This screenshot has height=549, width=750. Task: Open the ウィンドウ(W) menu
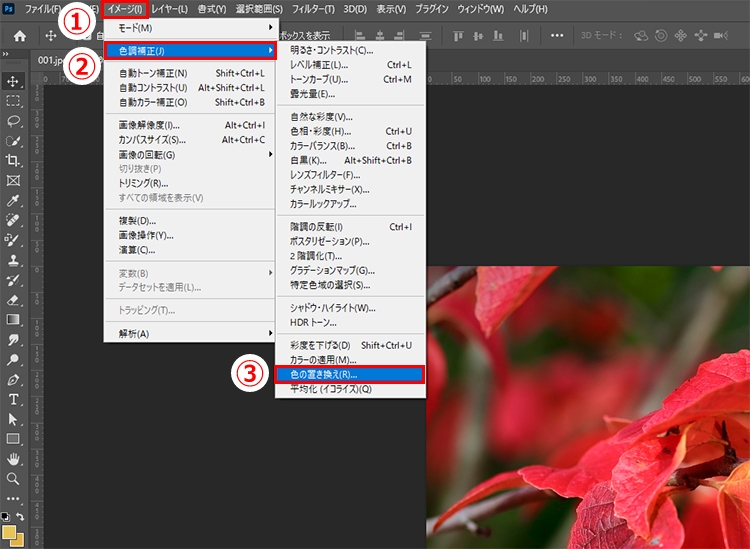pos(480,9)
